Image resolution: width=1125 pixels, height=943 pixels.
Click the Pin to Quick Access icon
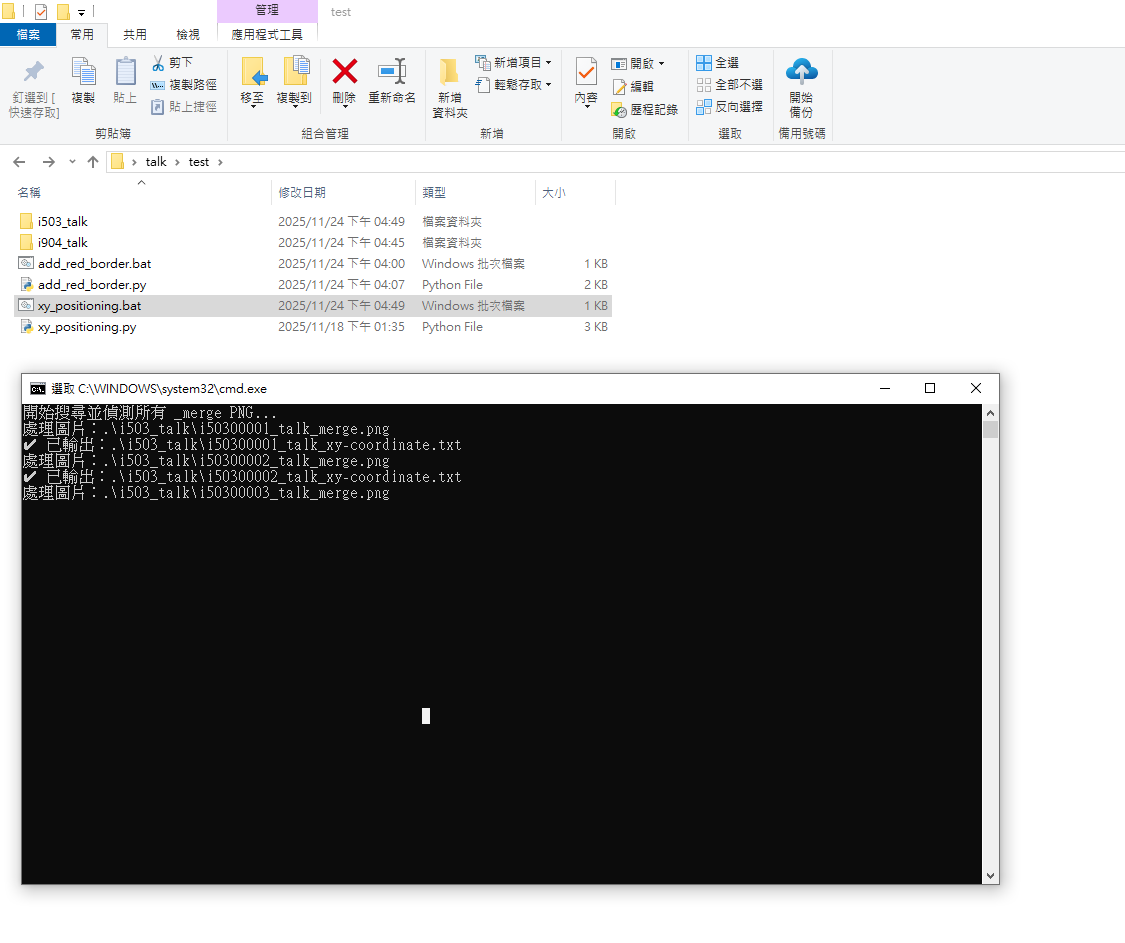[33, 72]
